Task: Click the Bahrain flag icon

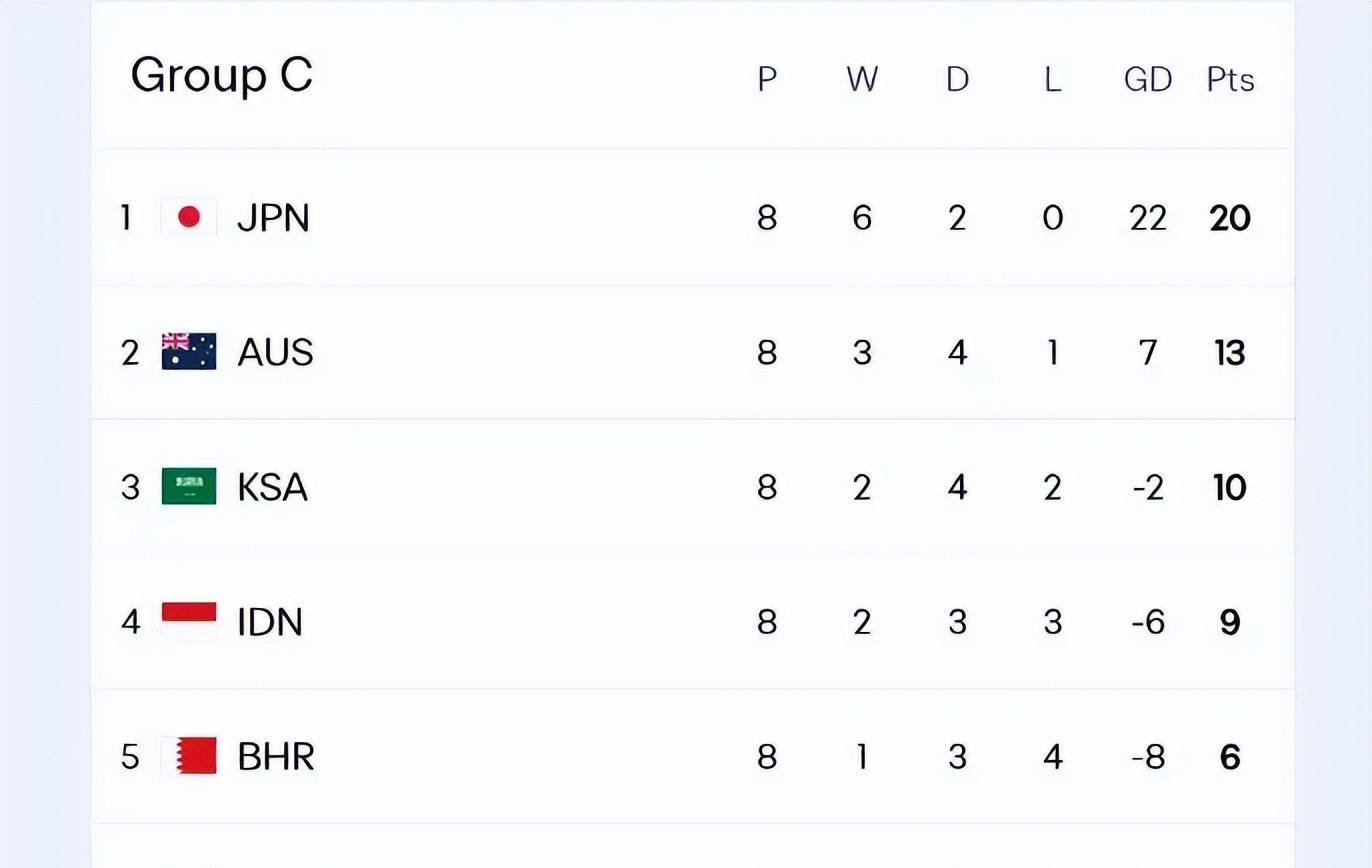Action: tap(188, 756)
